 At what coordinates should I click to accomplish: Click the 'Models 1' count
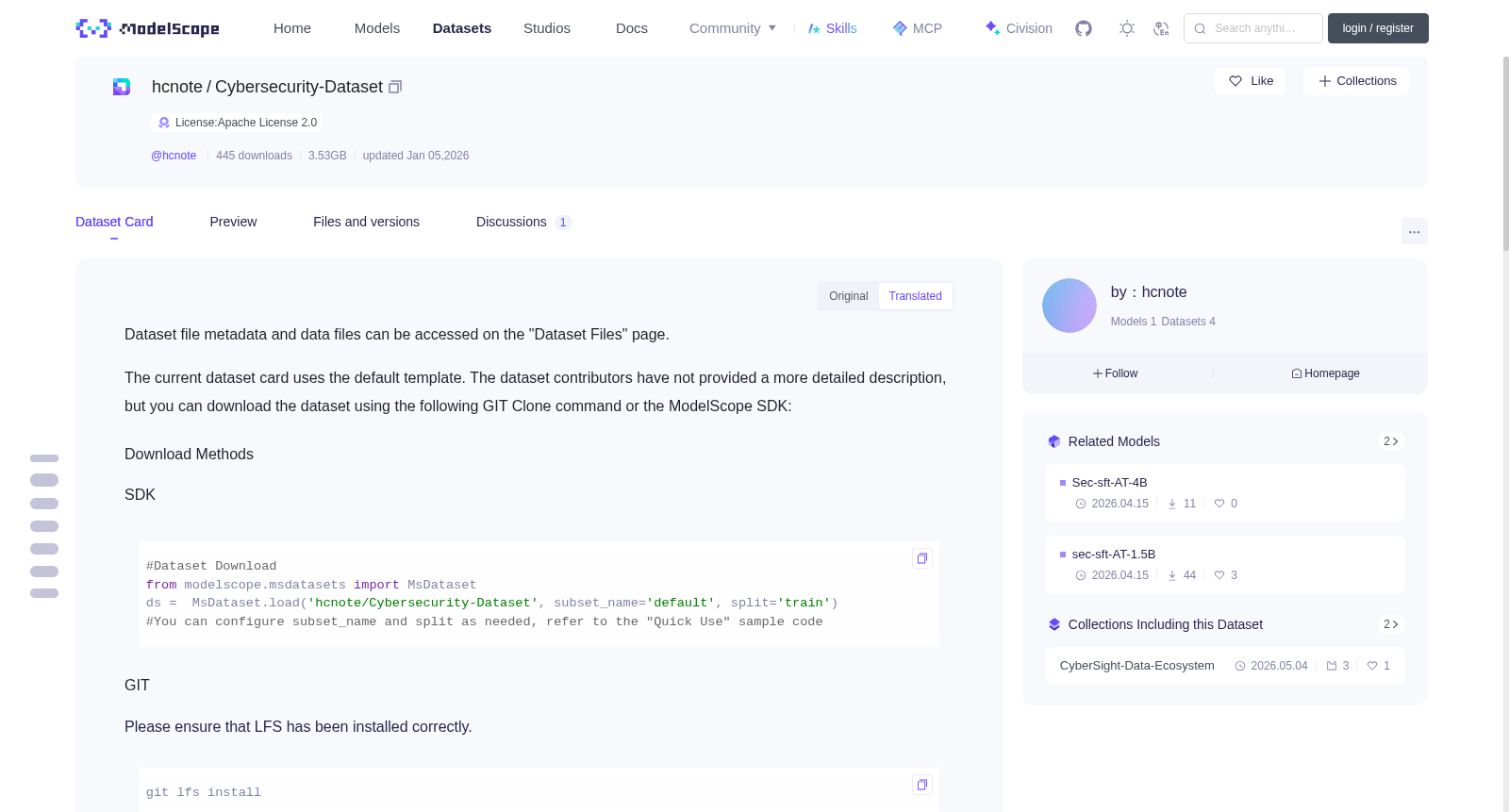pyautogui.click(x=1134, y=322)
